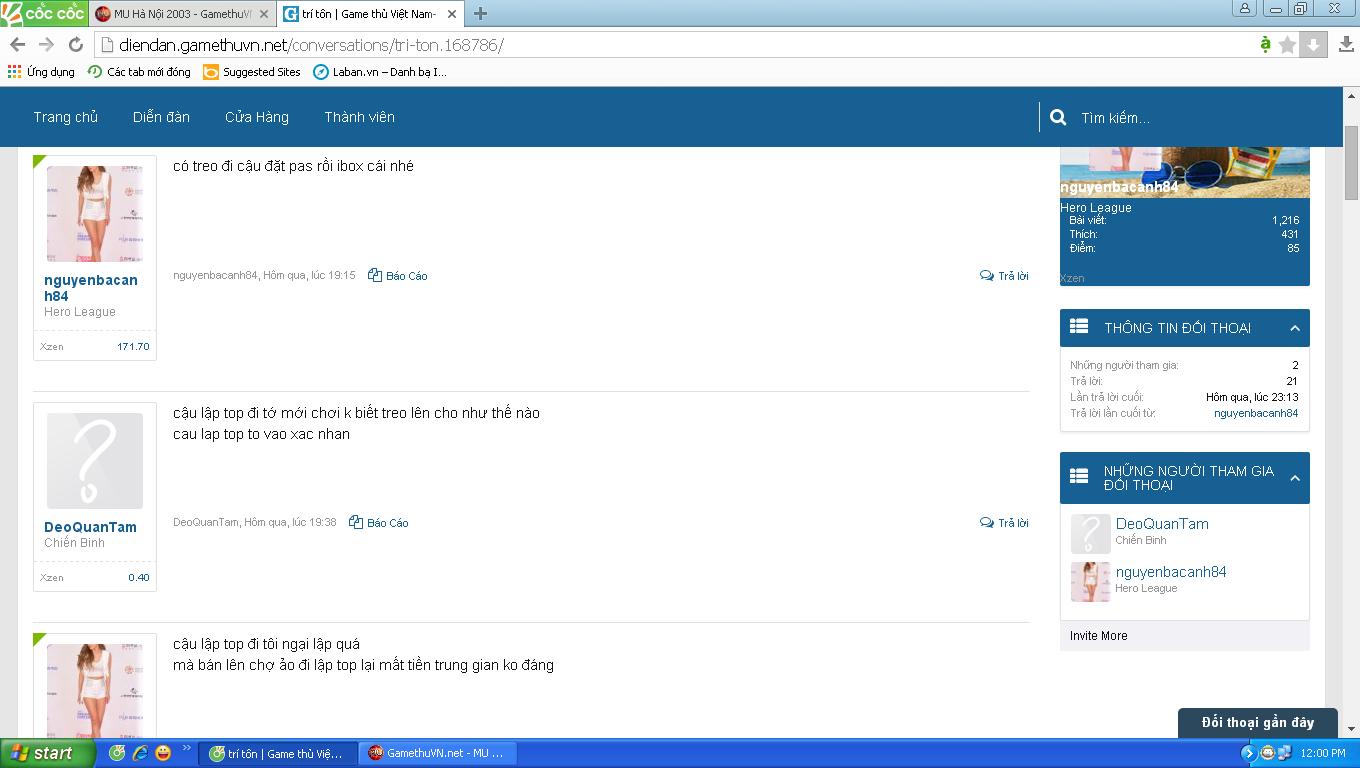
Task: Open last replier nguyenbacanh84 link
Action: [x=1256, y=413]
